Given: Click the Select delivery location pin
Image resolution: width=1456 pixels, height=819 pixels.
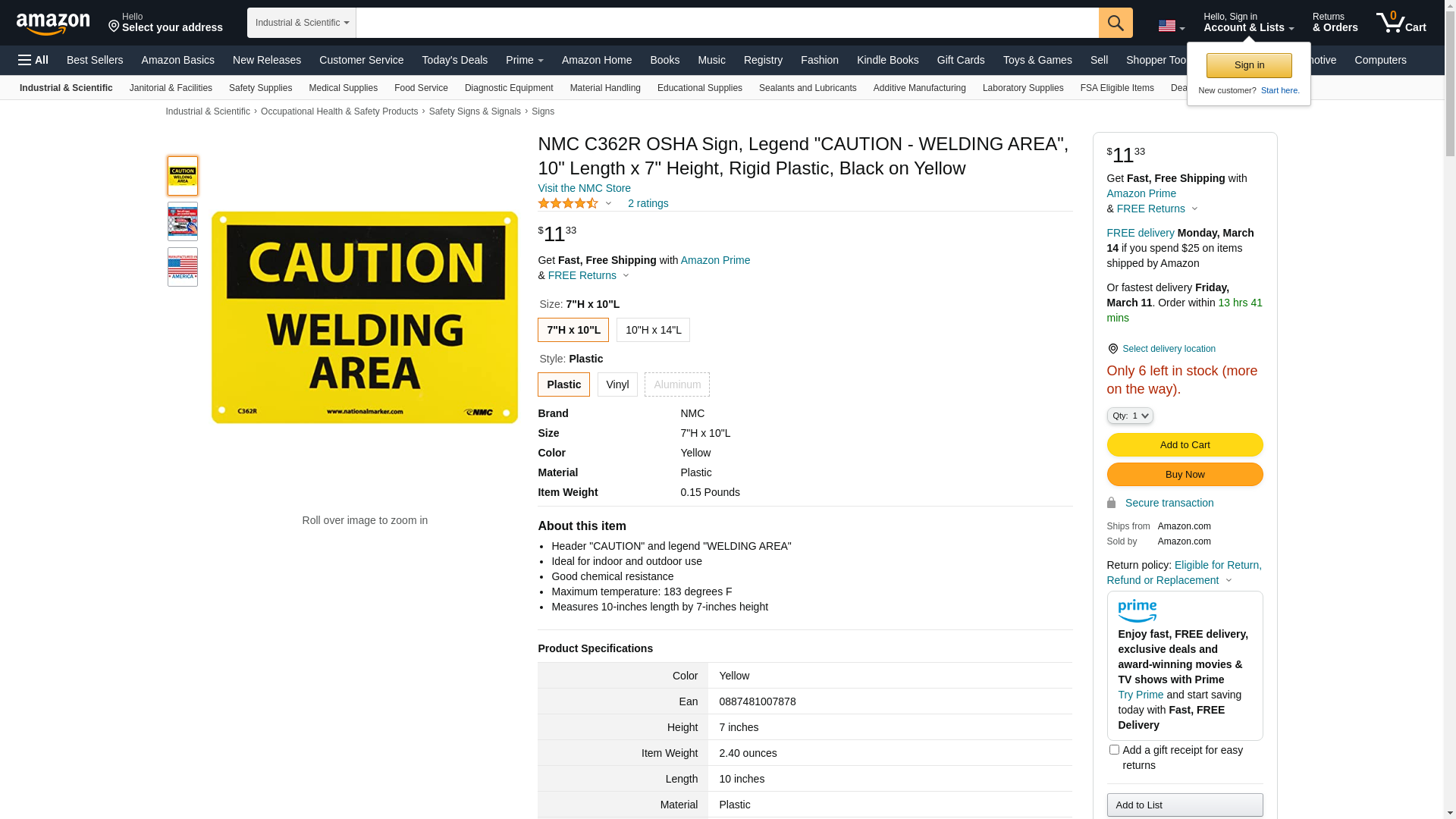Looking at the screenshot, I should pyautogui.click(x=1112, y=349).
